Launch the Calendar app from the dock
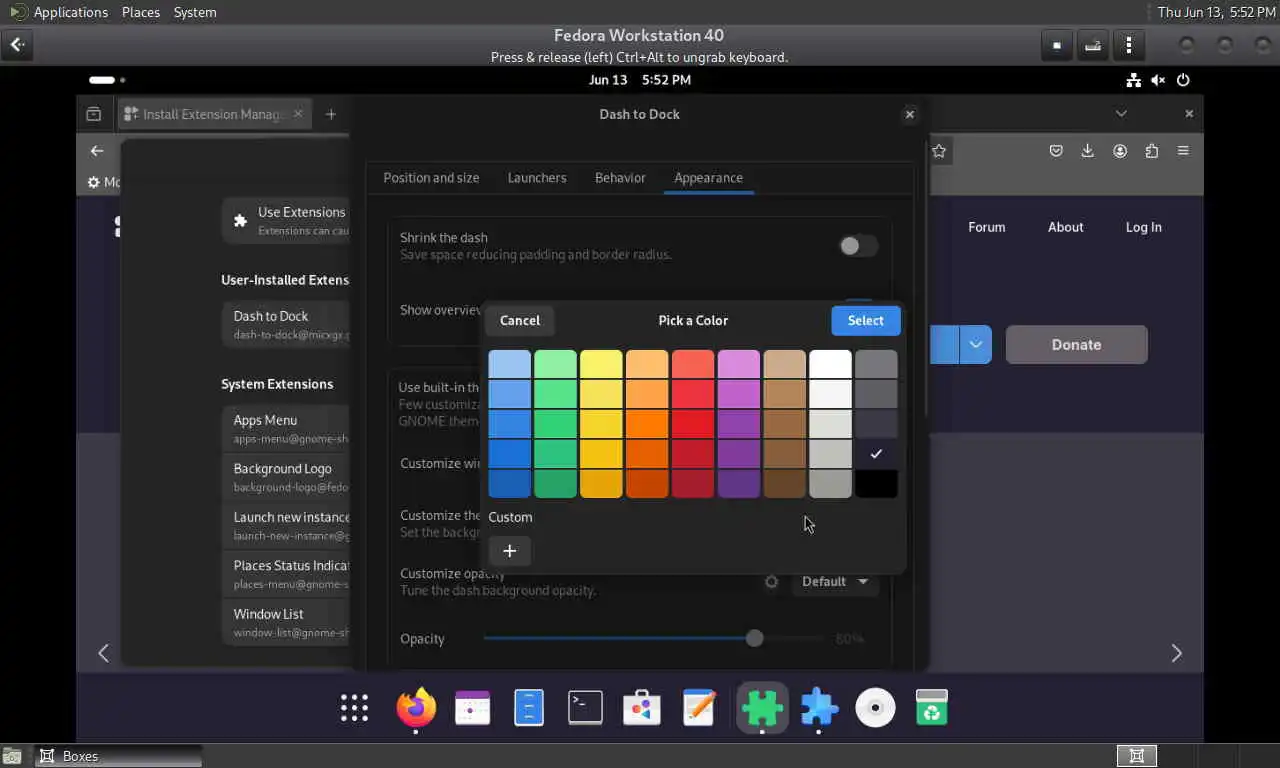Screen dimensions: 1280x768 point(472,708)
